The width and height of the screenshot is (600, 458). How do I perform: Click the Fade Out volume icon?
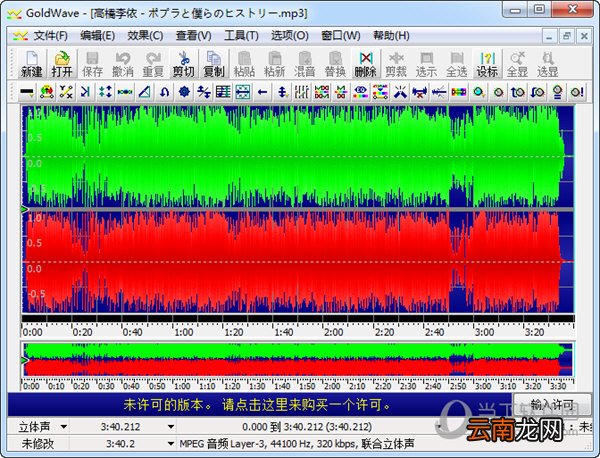click(537, 92)
